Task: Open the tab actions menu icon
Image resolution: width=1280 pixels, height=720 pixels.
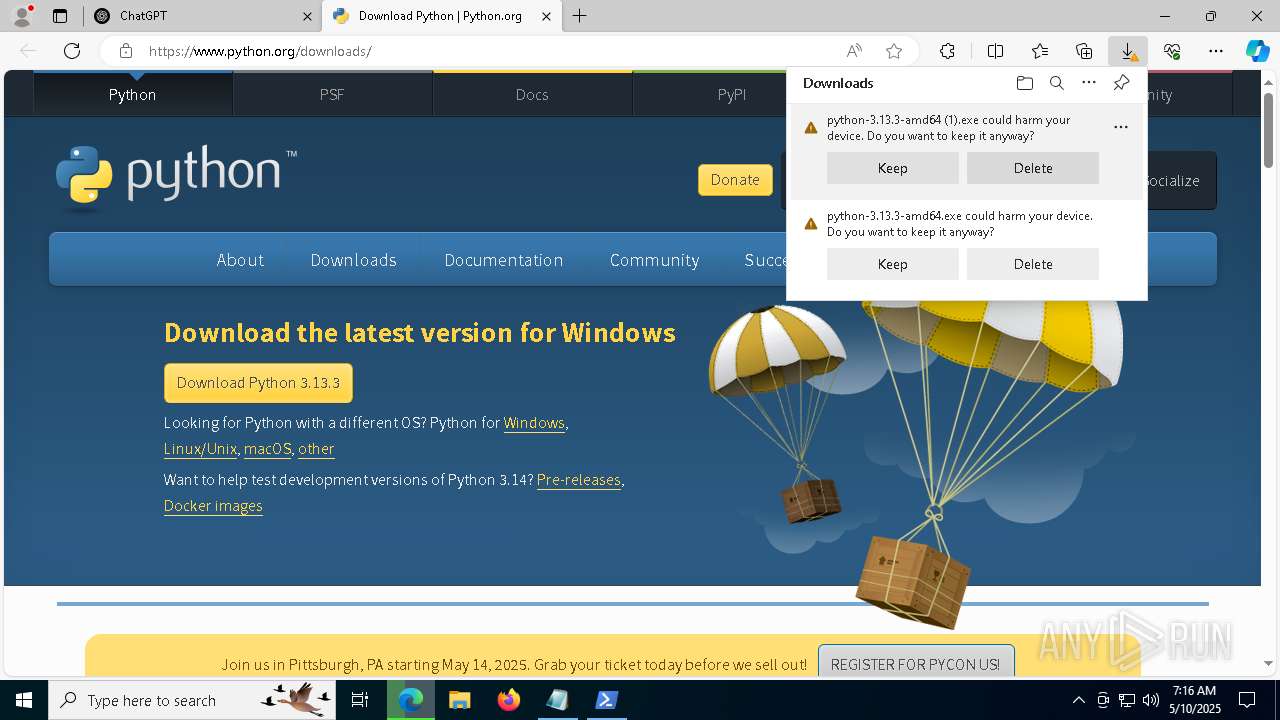Action: tap(60, 16)
